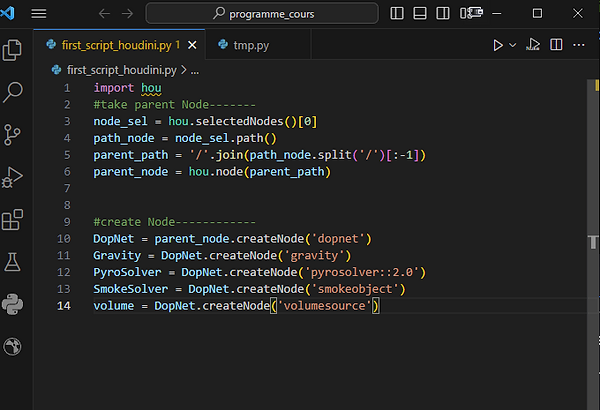Toggle the primary side bar layout
Viewport: 600px width, 410px height.
(397, 13)
